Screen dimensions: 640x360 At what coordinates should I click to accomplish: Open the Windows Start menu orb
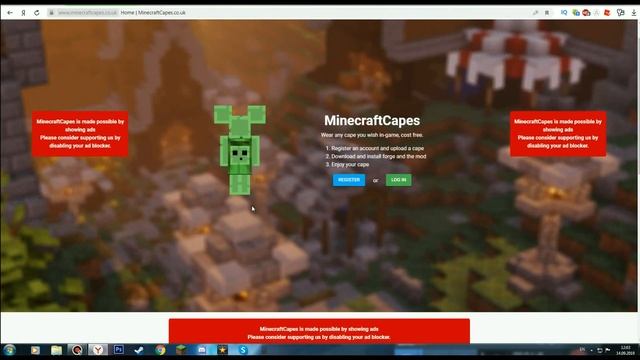tap(9, 350)
